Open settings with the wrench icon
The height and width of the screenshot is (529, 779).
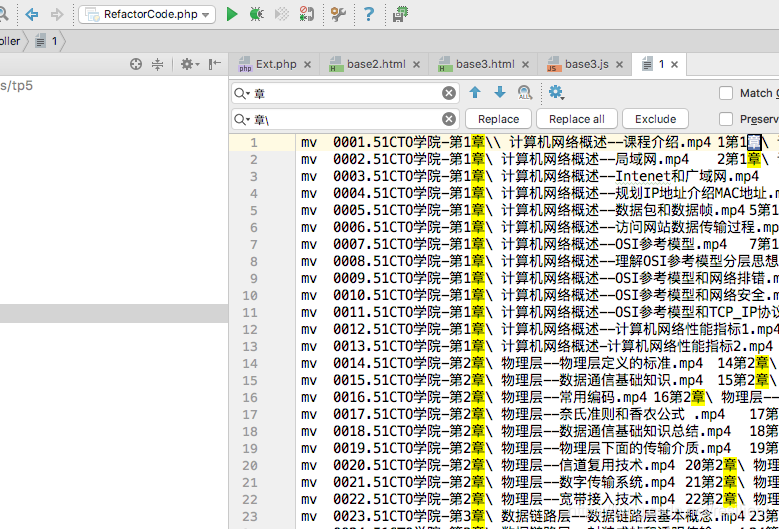point(338,14)
